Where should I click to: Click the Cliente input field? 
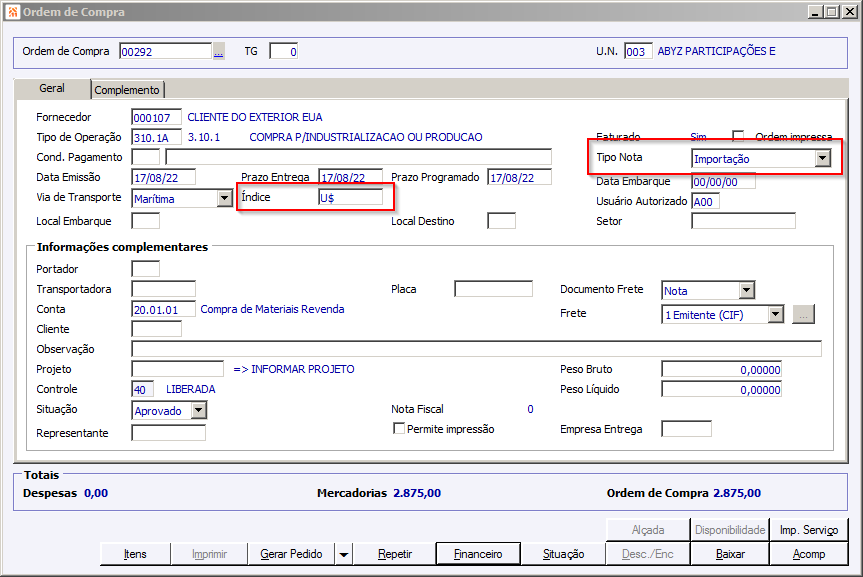click(x=156, y=329)
